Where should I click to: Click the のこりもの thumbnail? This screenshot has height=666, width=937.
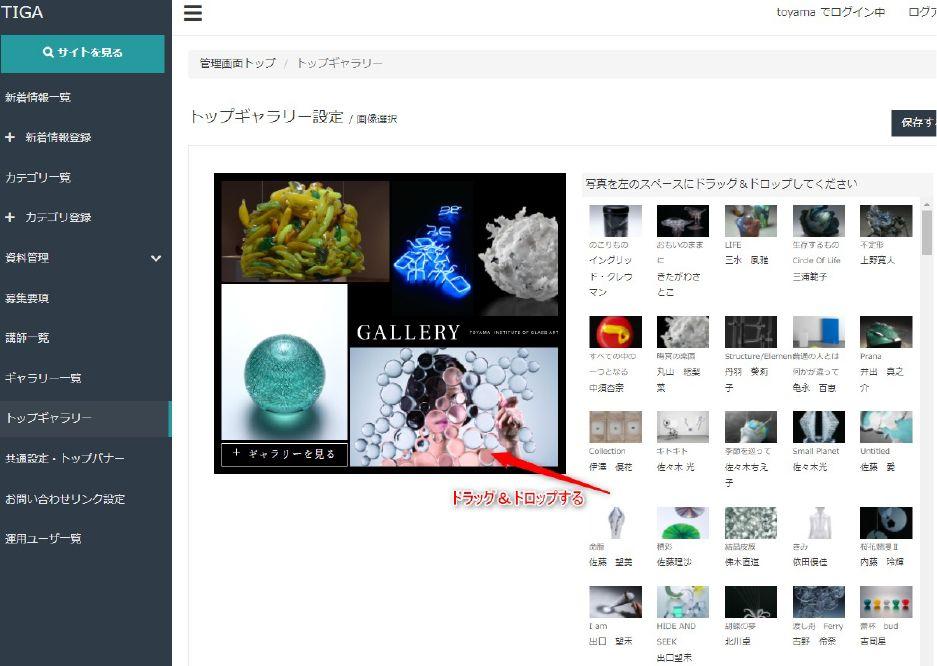(x=615, y=221)
